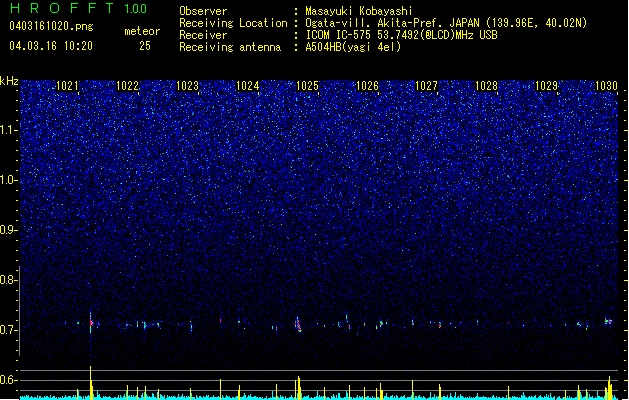Click the 1022 time axis label

coord(127,86)
